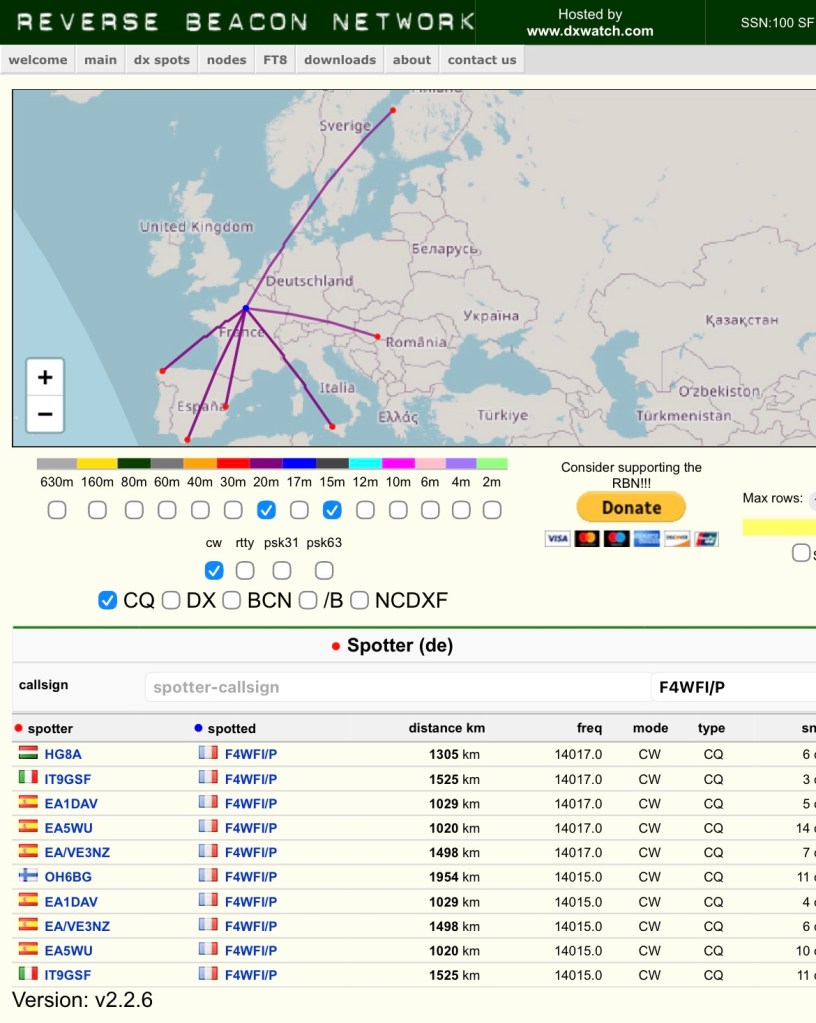816x1023 pixels.
Task: Click the Hungarian flag beside HG8A
Action: 27,754
